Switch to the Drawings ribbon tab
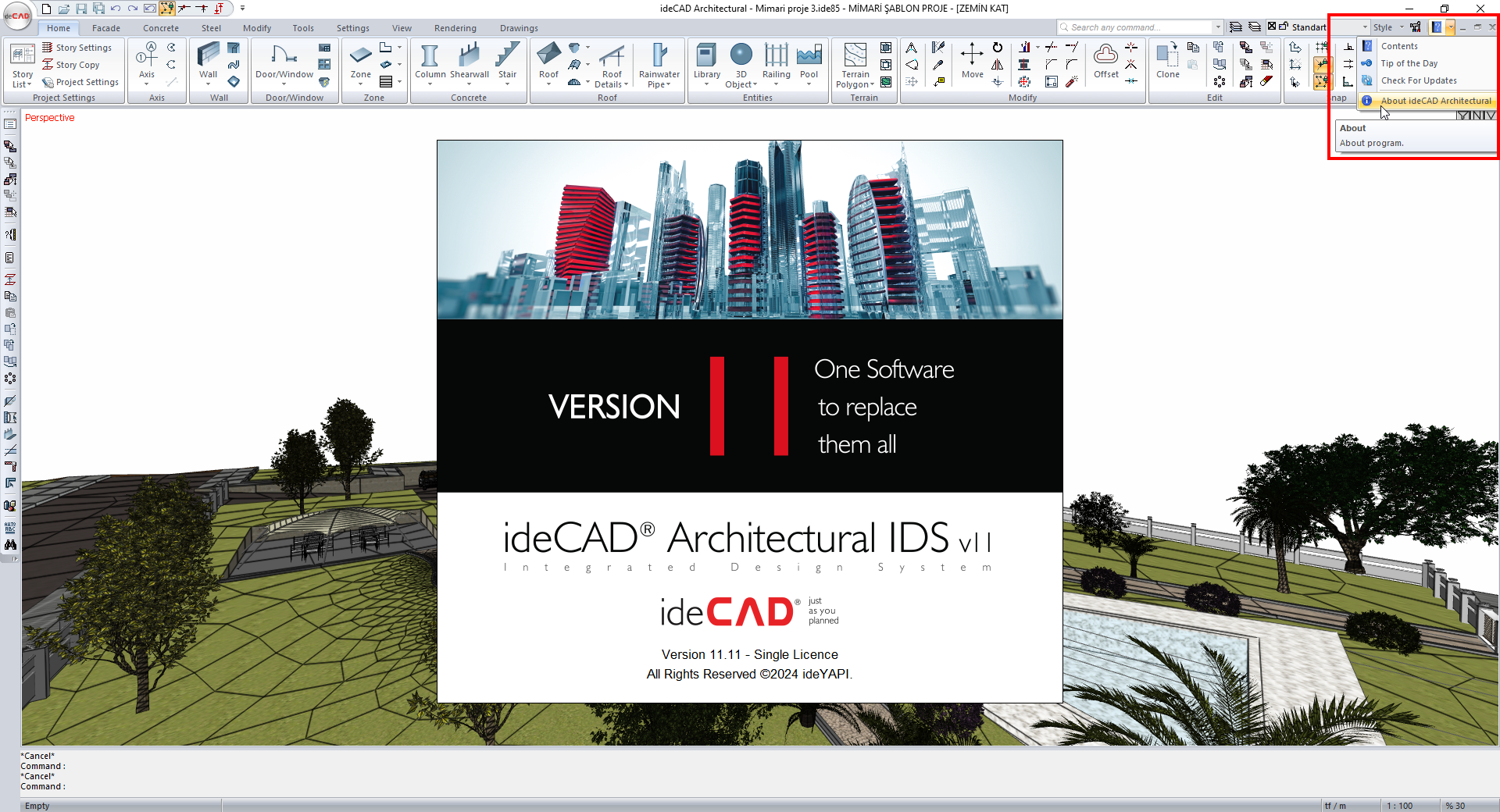The height and width of the screenshot is (812, 1500). click(x=519, y=28)
